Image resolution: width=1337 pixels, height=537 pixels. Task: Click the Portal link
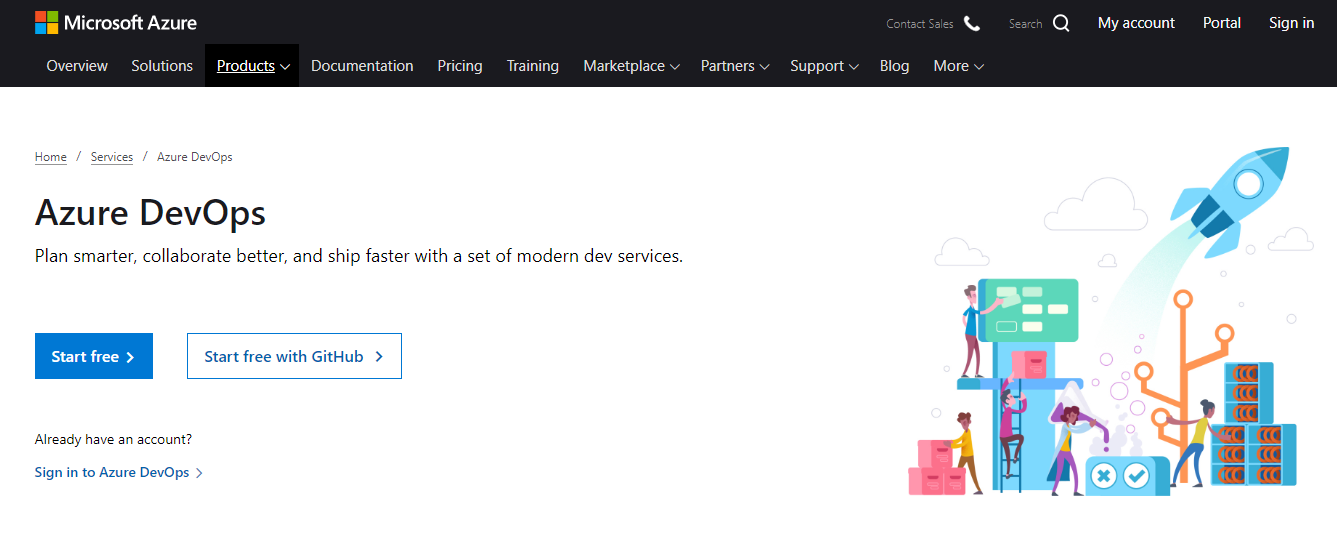click(x=1222, y=23)
